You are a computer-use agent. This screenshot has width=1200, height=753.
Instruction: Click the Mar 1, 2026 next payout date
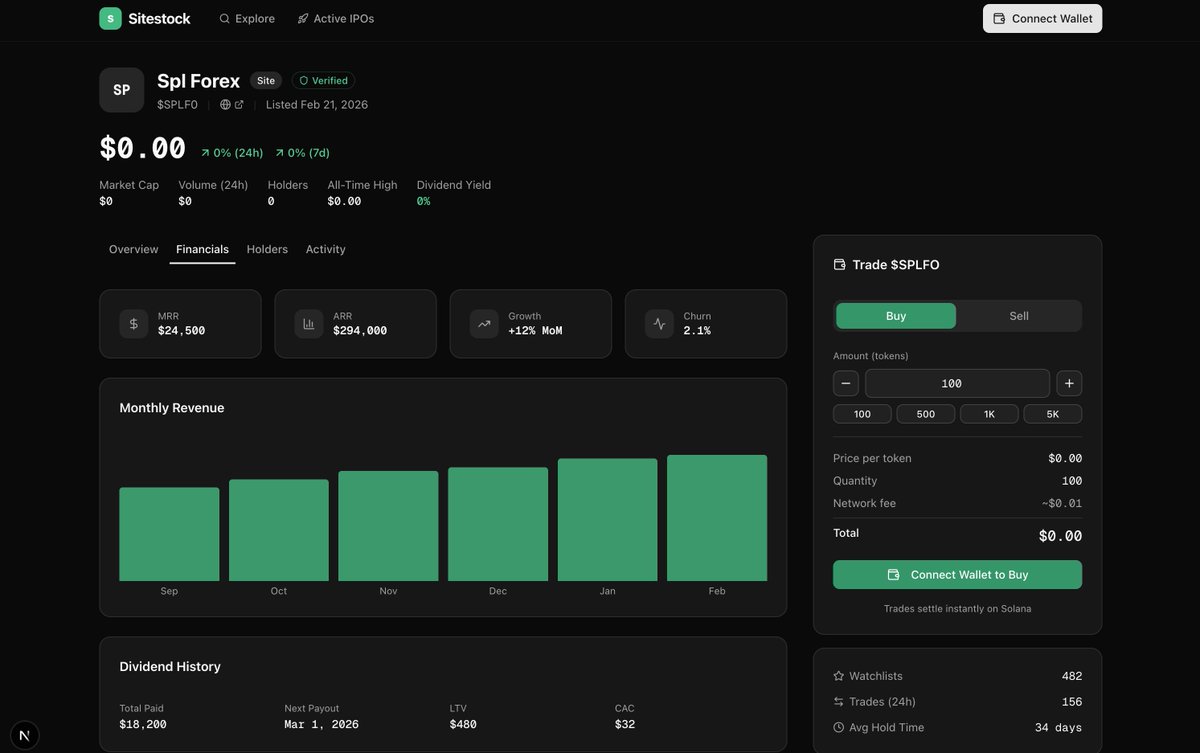pyautogui.click(x=321, y=724)
